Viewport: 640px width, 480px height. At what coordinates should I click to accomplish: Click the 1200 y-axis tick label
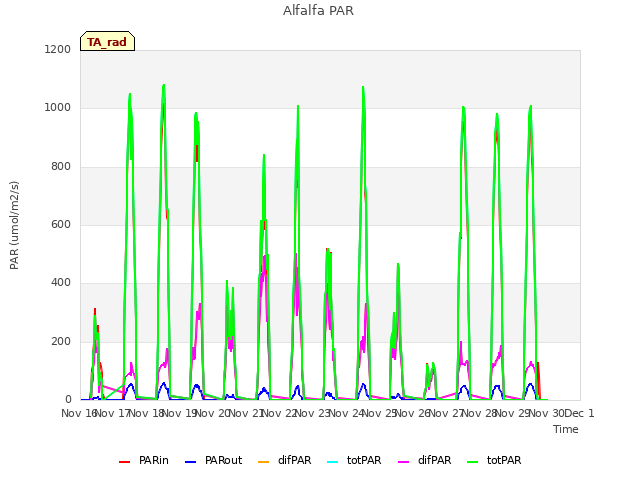(58, 49)
